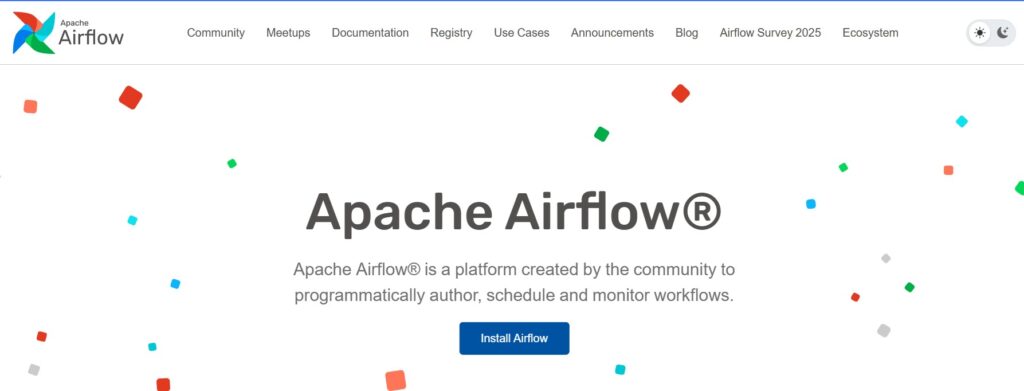This screenshot has height=391, width=1024.
Task: Open the Documentation link
Action: 370,33
